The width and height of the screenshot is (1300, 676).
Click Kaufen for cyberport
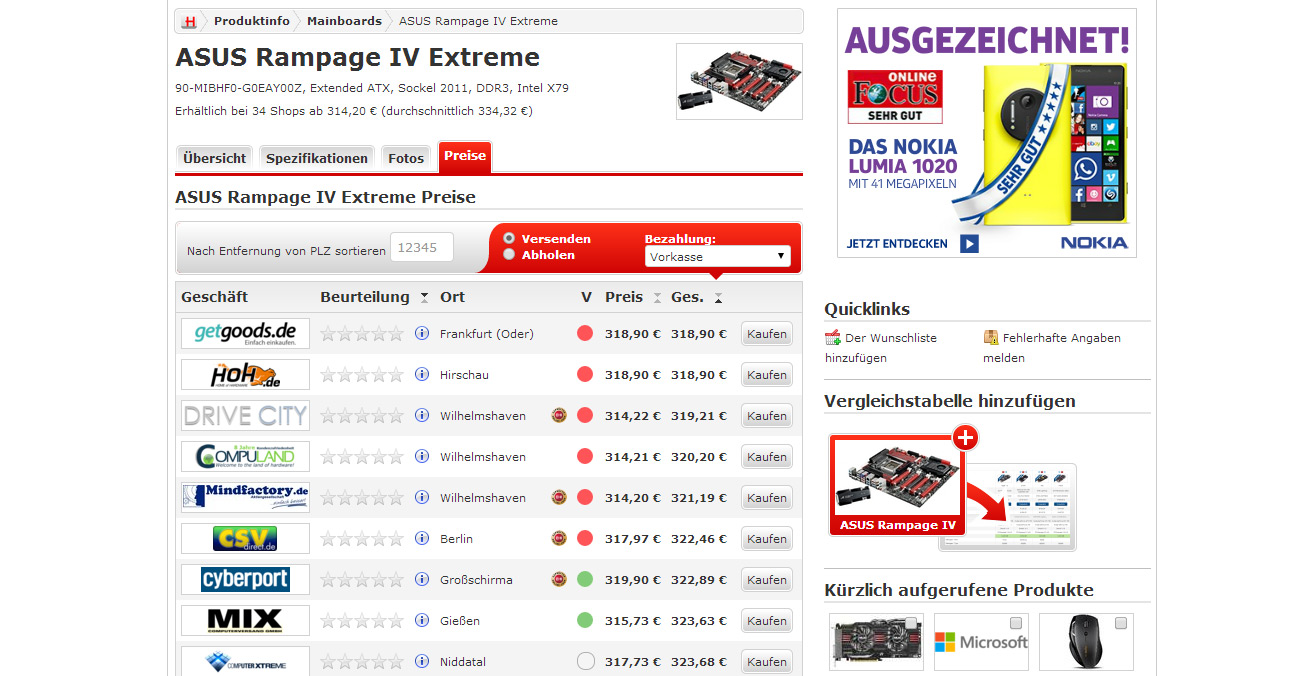click(x=767, y=580)
